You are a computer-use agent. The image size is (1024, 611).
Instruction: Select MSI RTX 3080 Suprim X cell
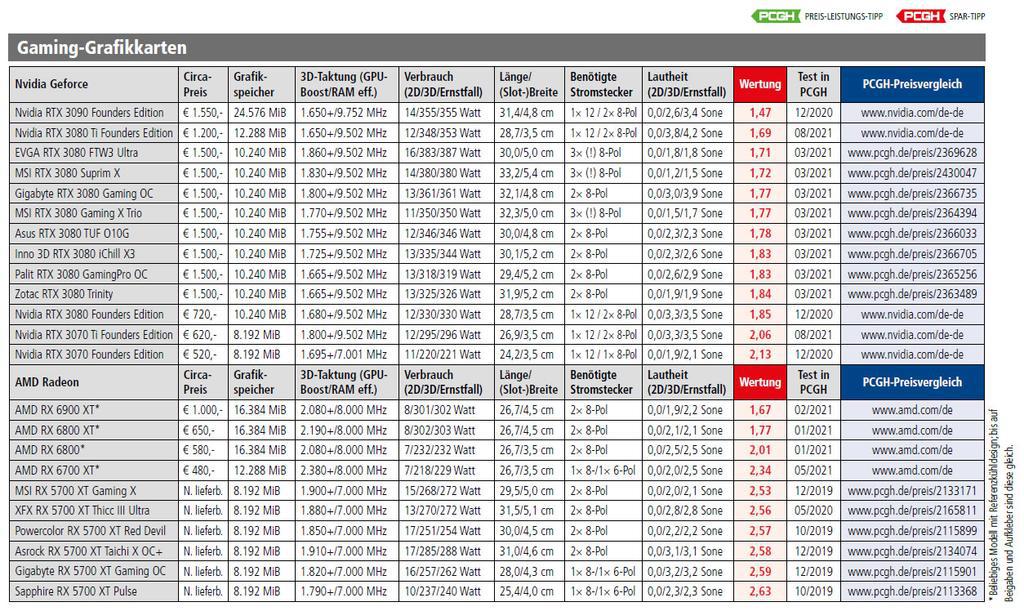(x=94, y=173)
